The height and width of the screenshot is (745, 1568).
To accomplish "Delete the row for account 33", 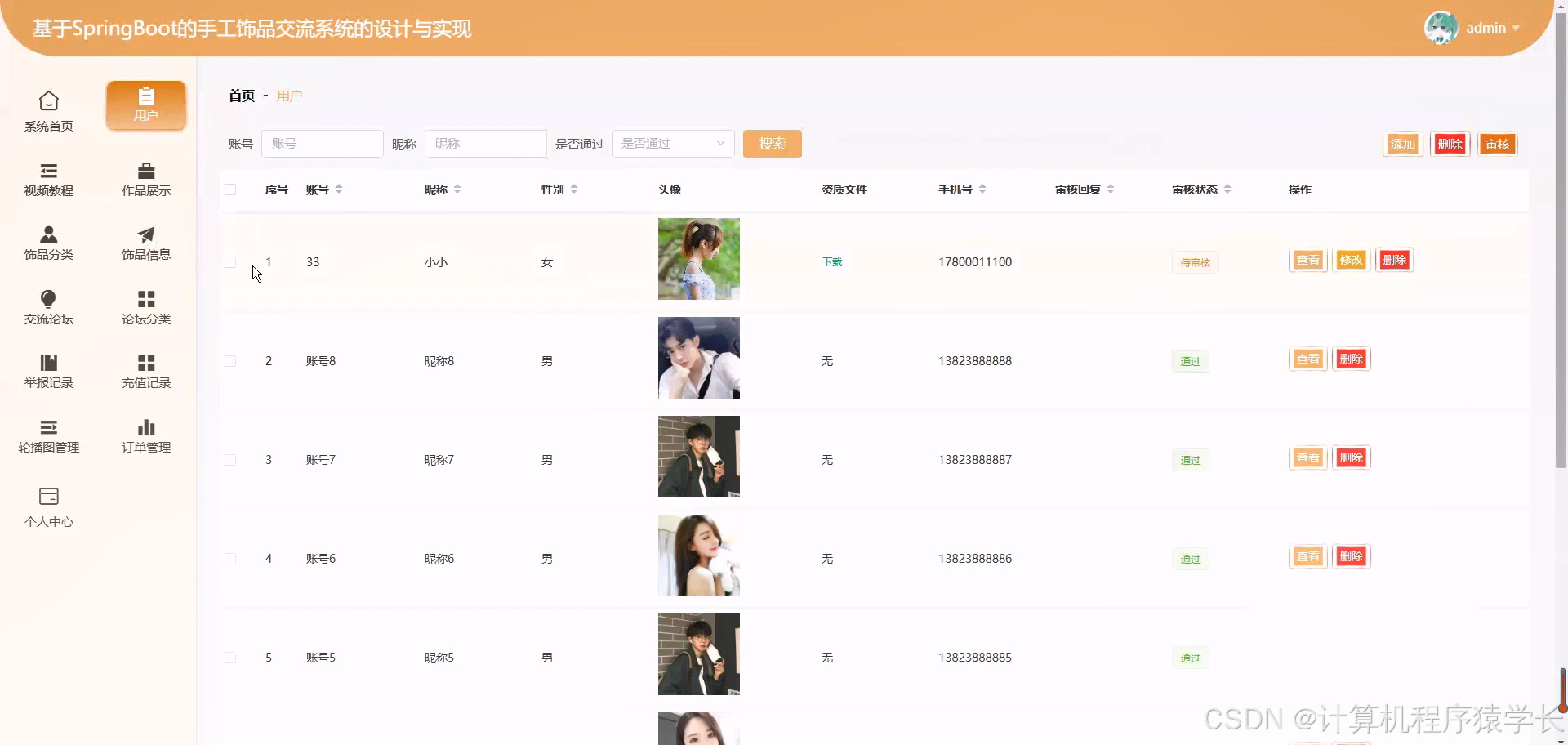I will click(1395, 261).
